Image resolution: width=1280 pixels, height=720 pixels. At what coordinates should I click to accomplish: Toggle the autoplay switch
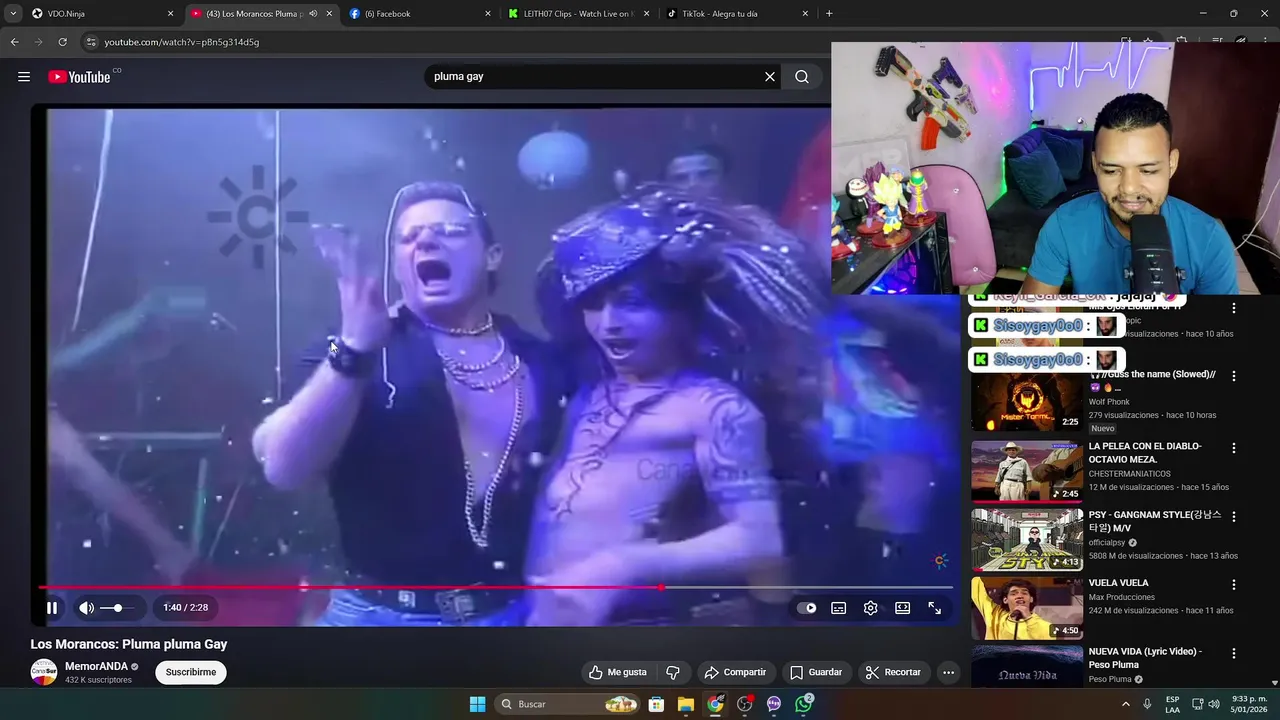pyautogui.click(x=807, y=608)
